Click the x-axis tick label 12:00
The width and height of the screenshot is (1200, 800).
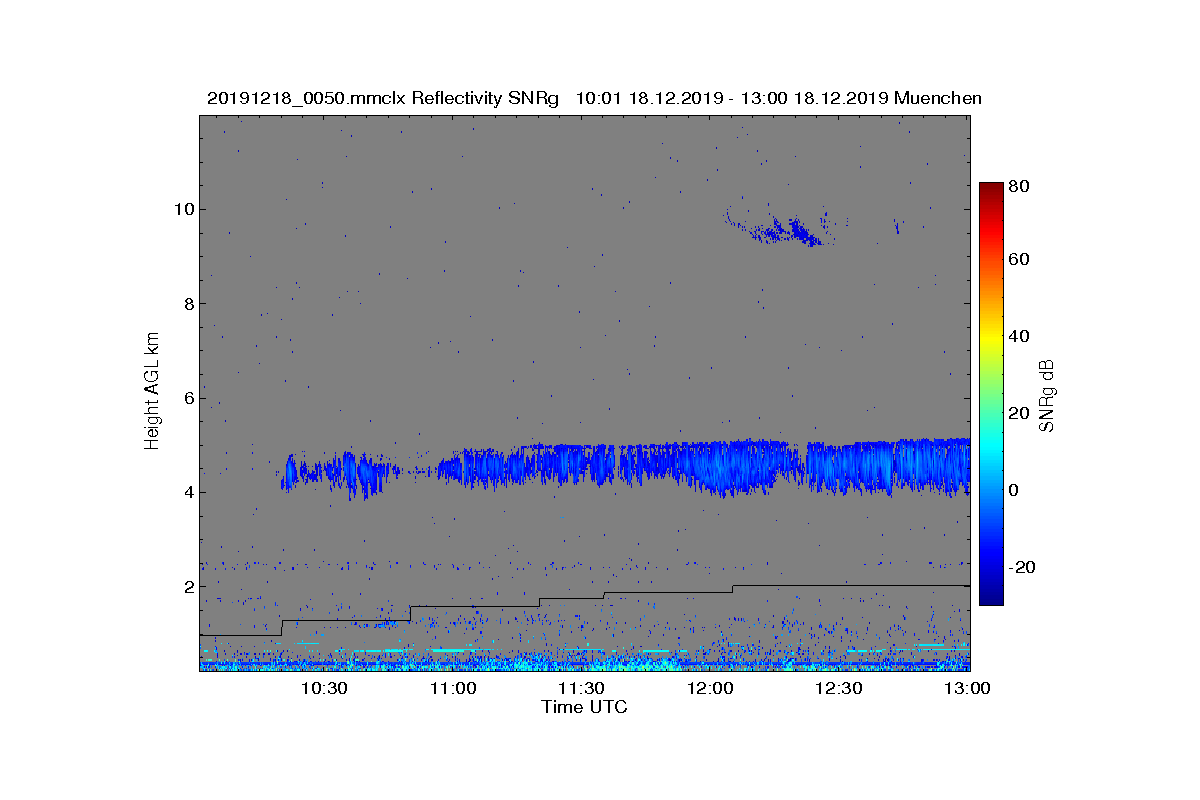point(710,688)
